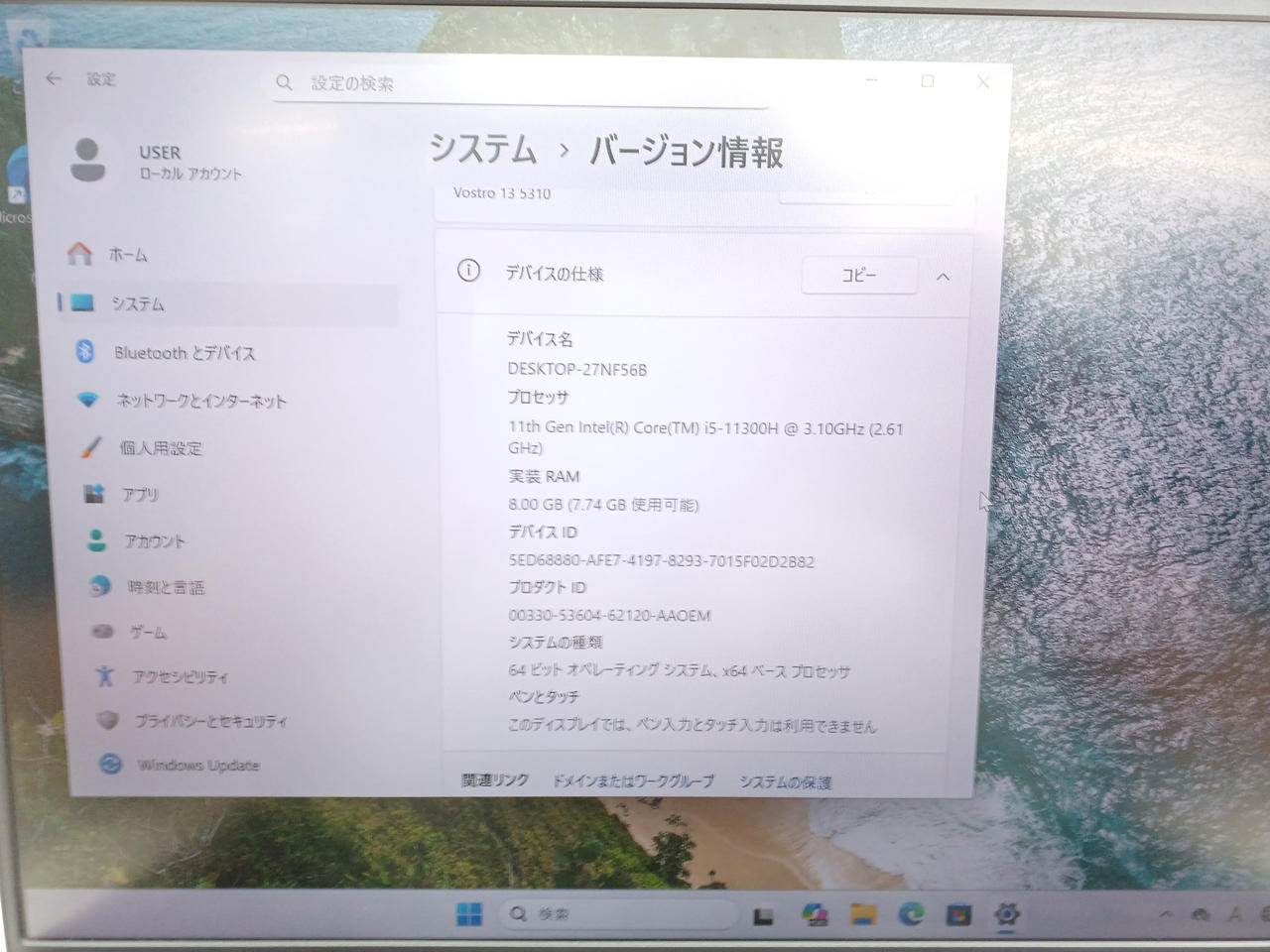Open システムの保護 link
1270x952 pixels.
coord(785,782)
